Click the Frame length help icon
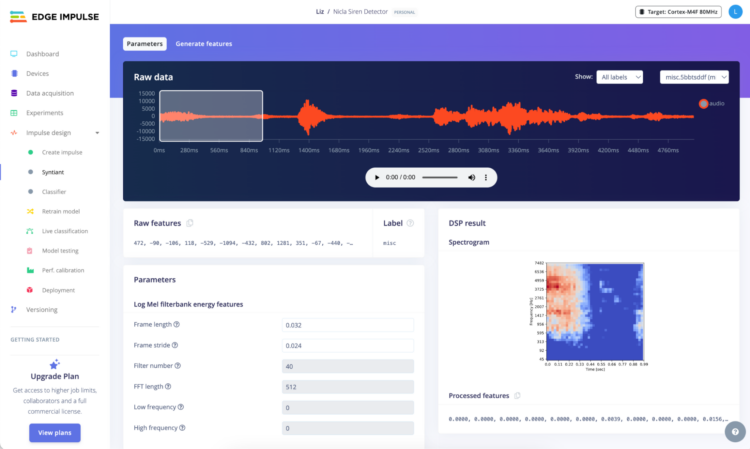 coord(177,324)
